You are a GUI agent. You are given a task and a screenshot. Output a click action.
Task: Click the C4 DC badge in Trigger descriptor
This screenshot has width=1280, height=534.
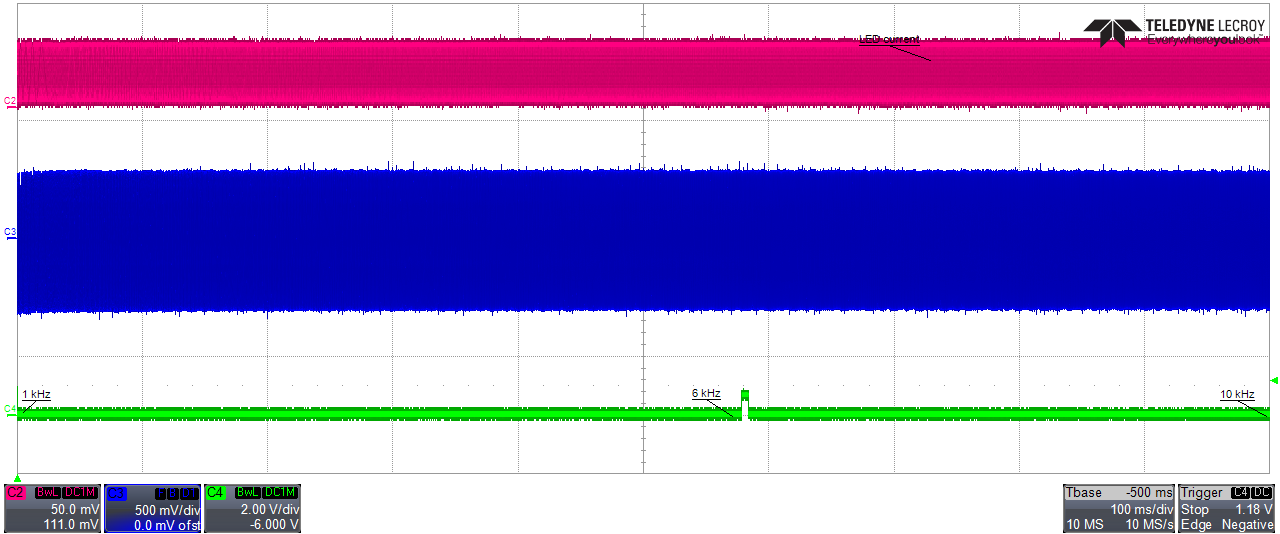pyautogui.click(x=1250, y=493)
